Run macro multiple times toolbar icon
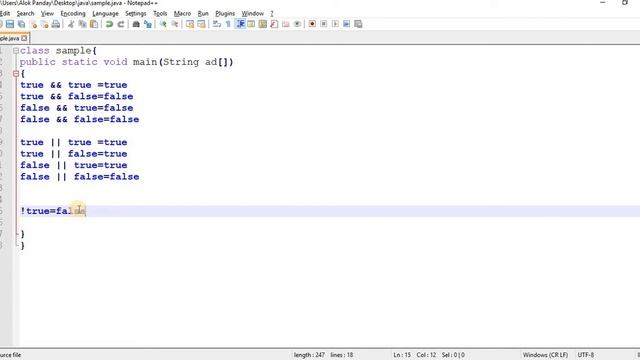The image size is (640, 360). tap(347, 24)
